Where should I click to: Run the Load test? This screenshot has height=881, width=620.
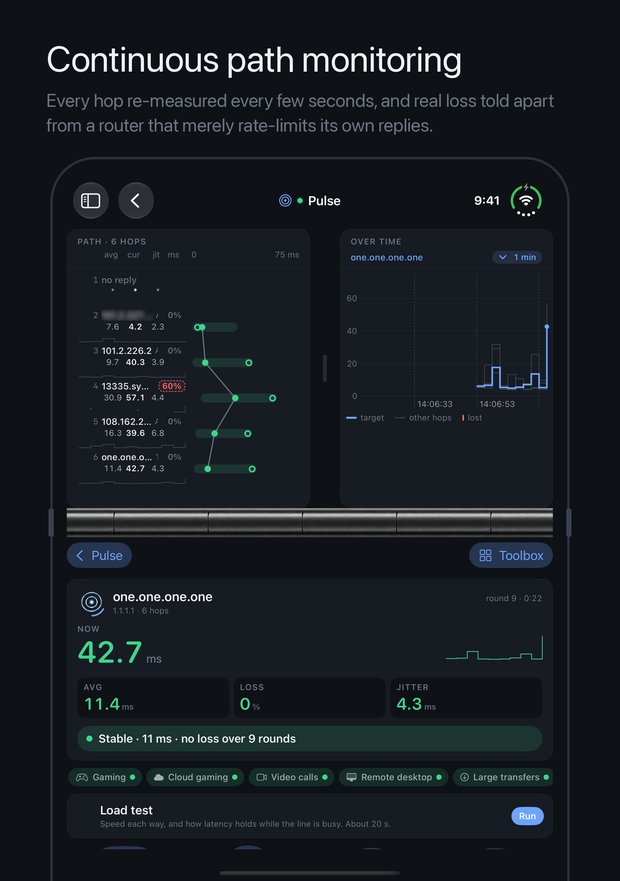click(527, 816)
